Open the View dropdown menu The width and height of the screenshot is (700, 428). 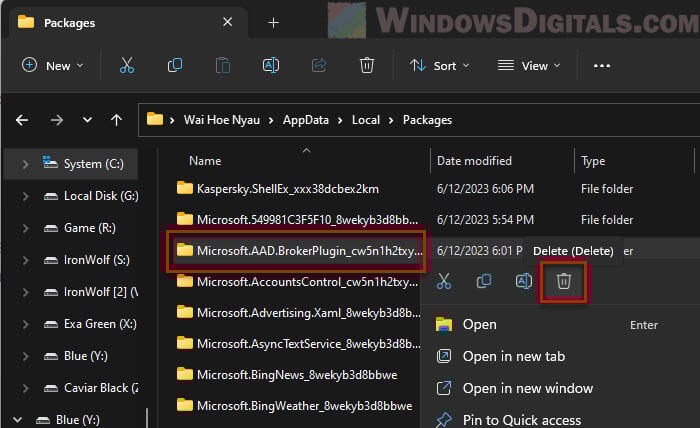529,66
